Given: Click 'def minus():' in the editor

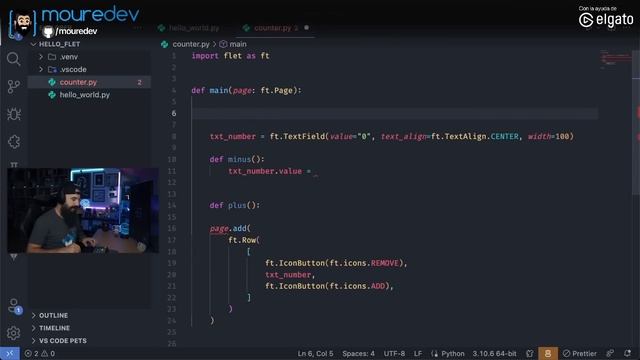Looking at the screenshot, I should [x=237, y=159].
